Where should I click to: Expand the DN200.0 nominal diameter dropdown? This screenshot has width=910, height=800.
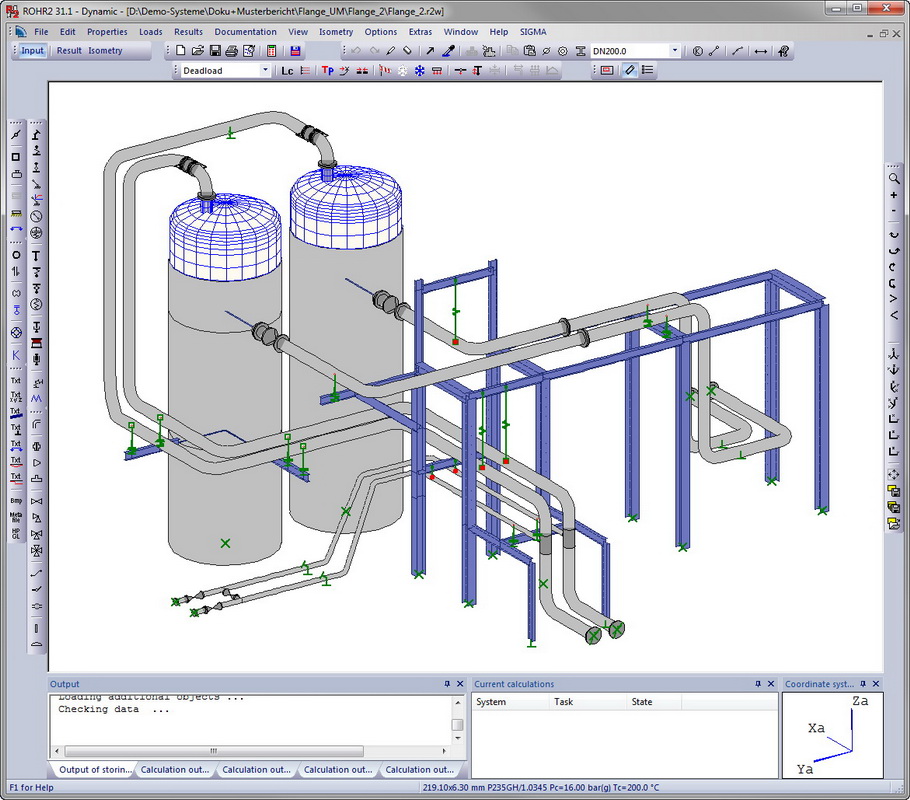674,51
